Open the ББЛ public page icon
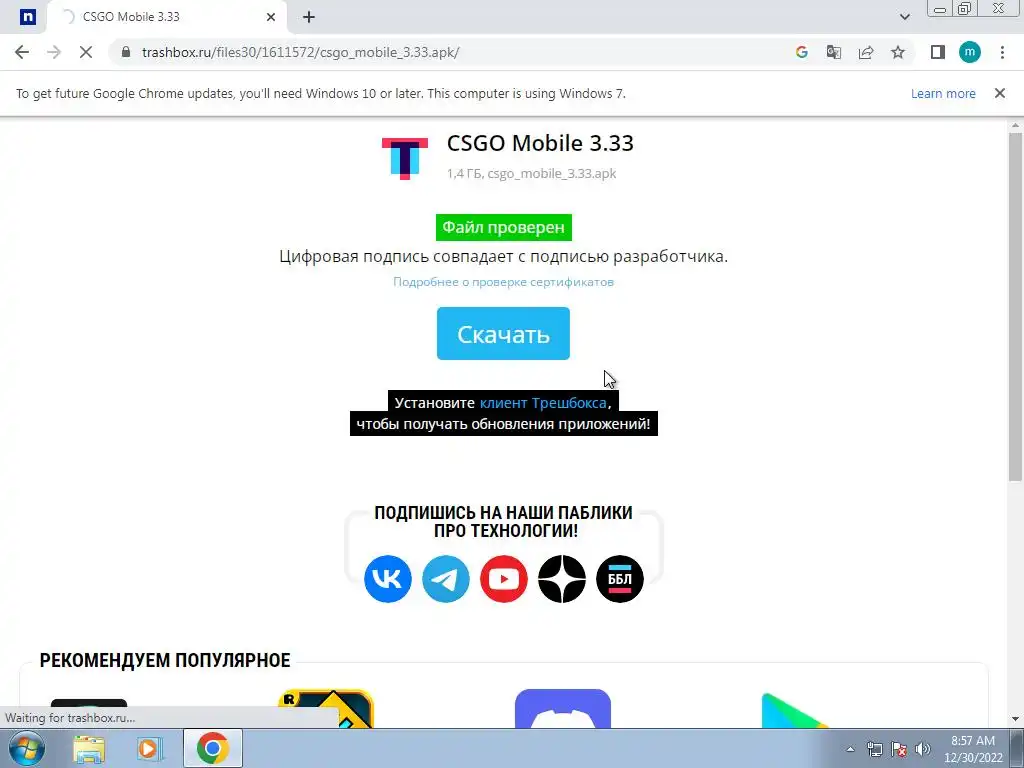This screenshot has height=768, width=1024. click(620, 579)
